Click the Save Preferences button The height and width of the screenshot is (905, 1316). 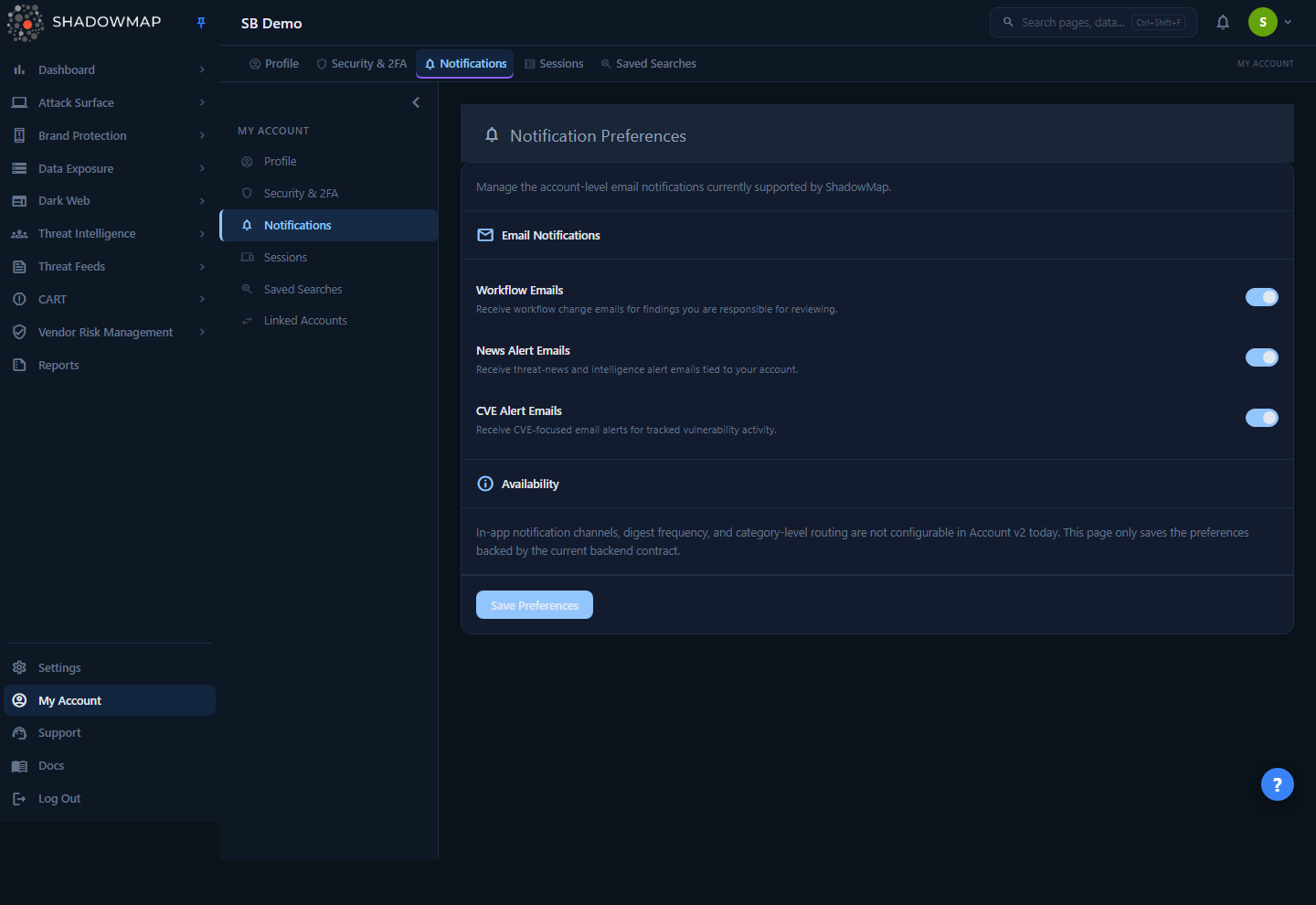click(535, 605)
